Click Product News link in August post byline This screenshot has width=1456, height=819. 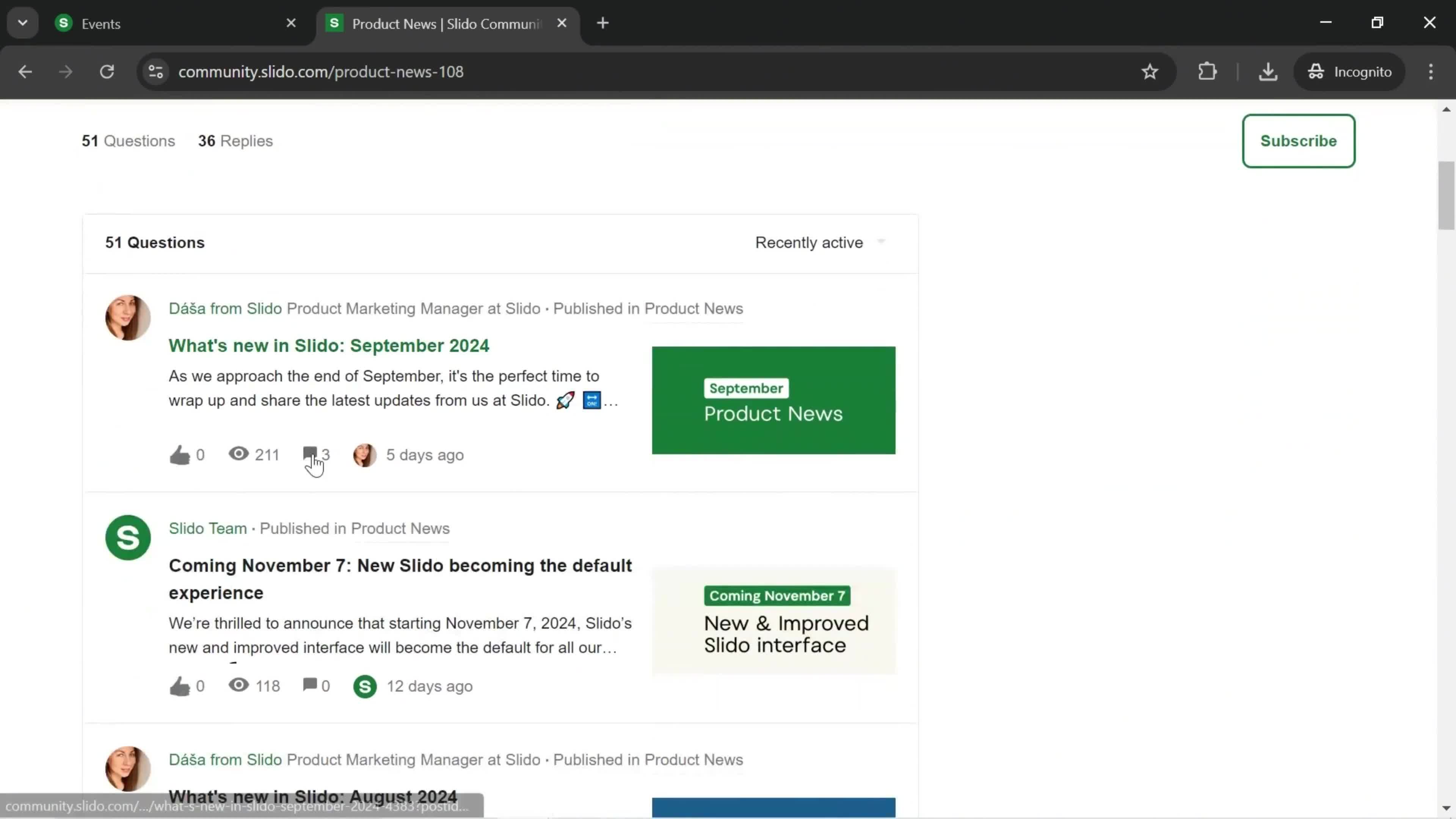pyautogui.click(x=693, y=759)
